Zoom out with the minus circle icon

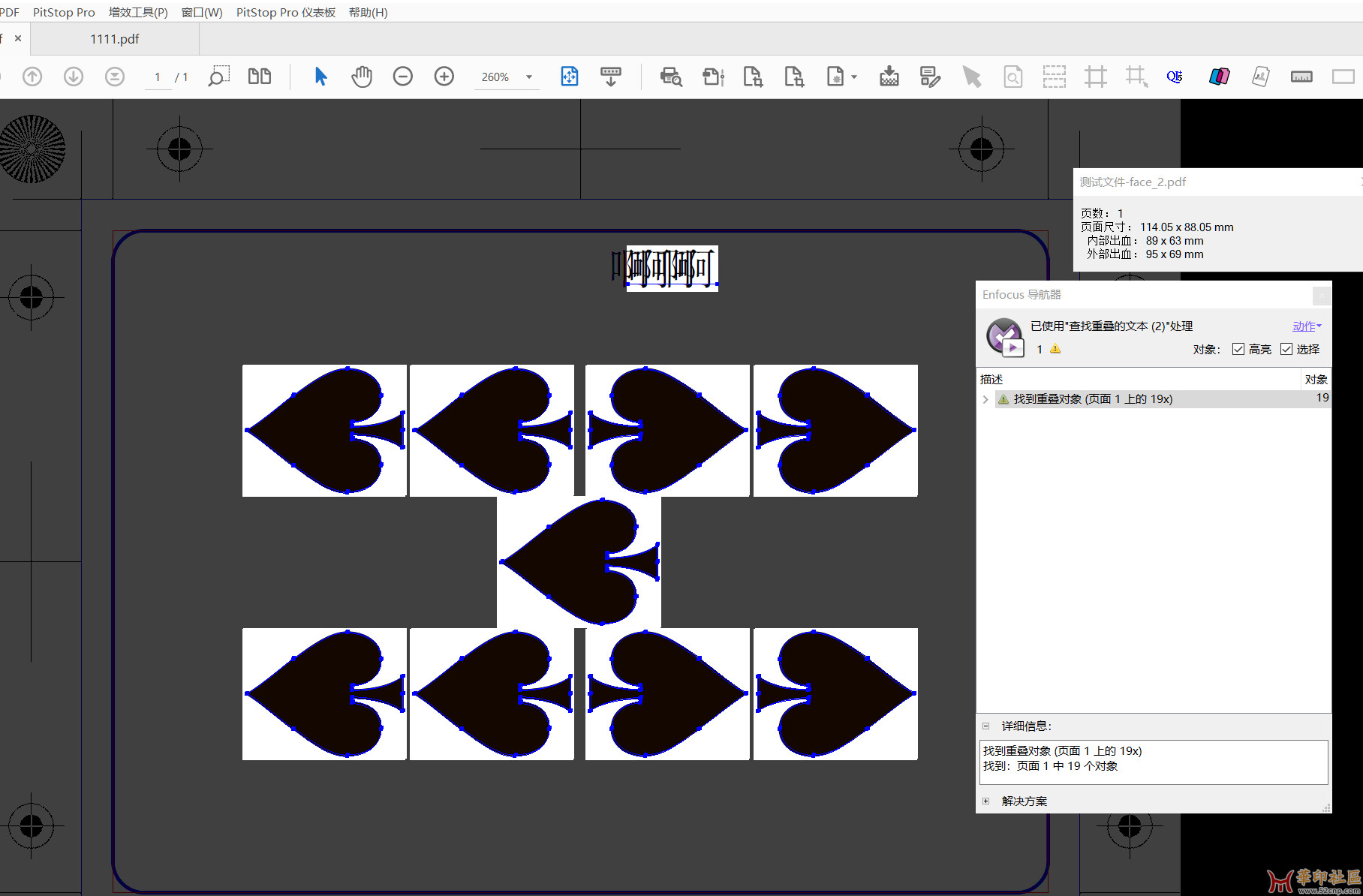pos(403,77)
